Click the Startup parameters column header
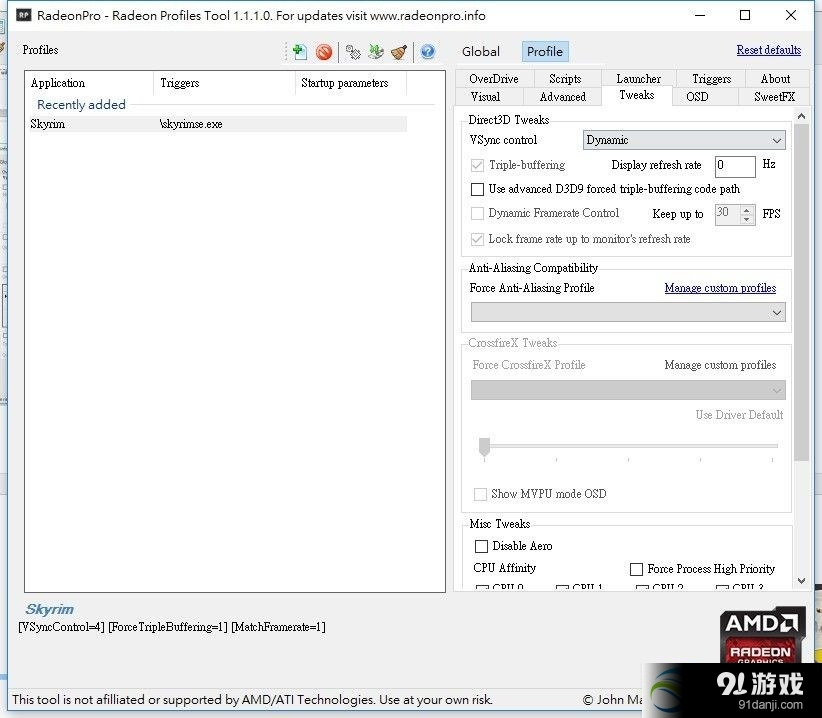 tap(351, 83)
